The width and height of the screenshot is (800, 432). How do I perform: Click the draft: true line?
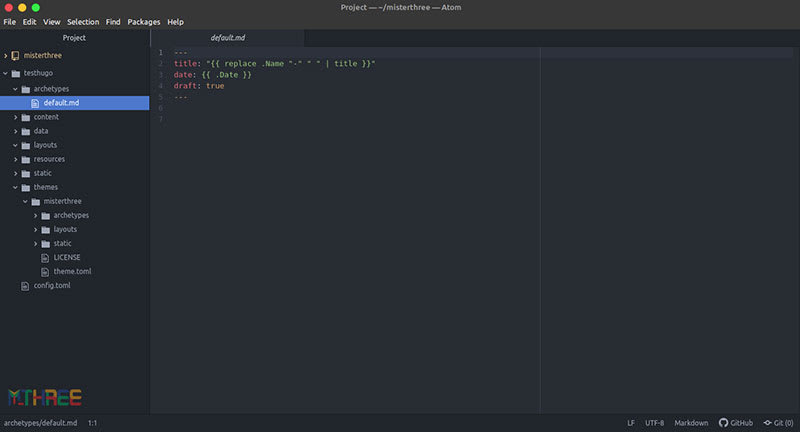click(199, 86)
